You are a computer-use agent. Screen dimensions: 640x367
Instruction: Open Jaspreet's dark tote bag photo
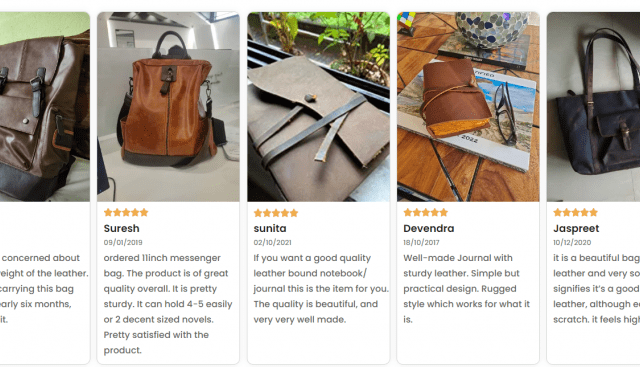[x=593, y=107]
